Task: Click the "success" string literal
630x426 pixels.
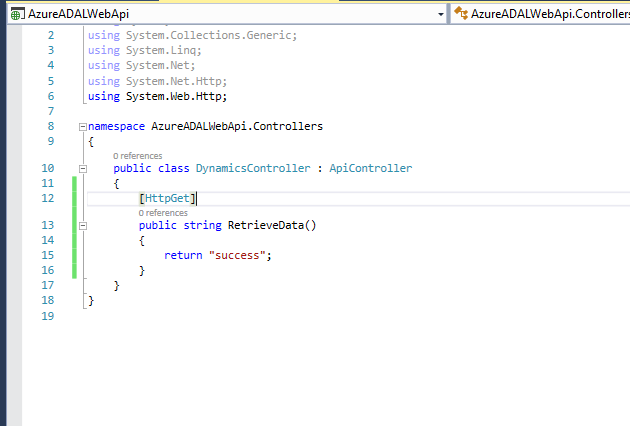Action: [237, 256]
